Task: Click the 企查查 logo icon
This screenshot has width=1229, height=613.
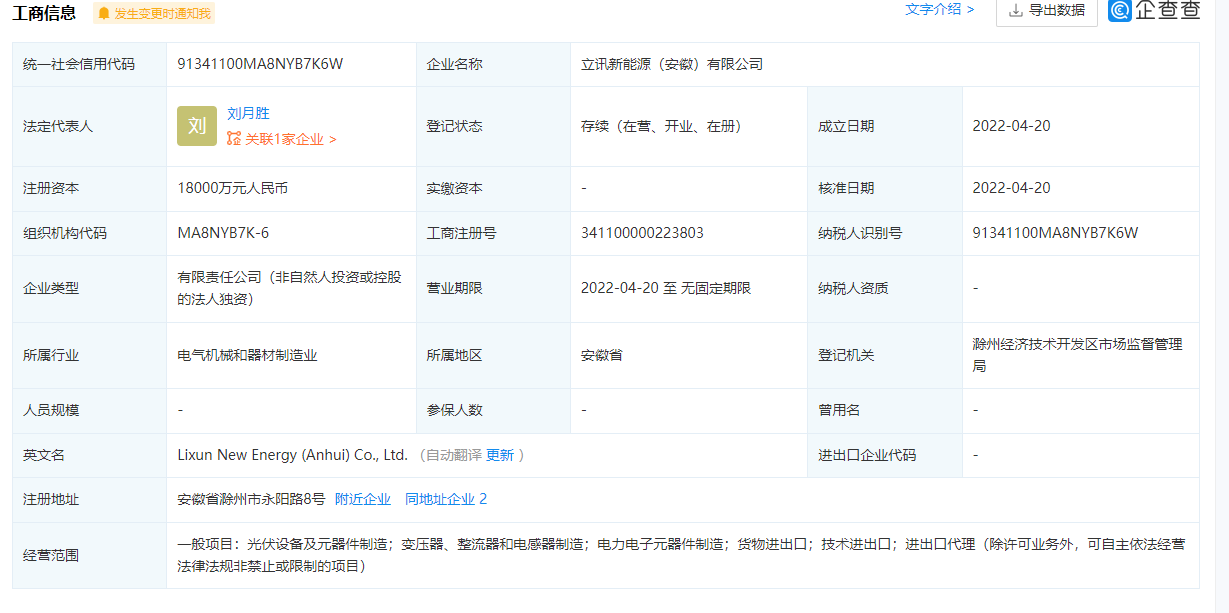Action: coord(1120,10)
